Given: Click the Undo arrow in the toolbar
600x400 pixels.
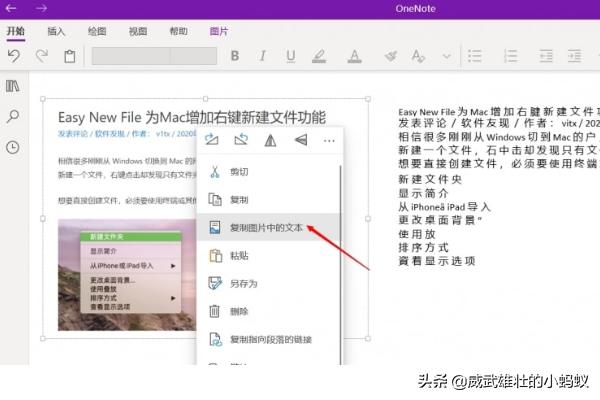Looking at the screenshot, I should (14, 56).
